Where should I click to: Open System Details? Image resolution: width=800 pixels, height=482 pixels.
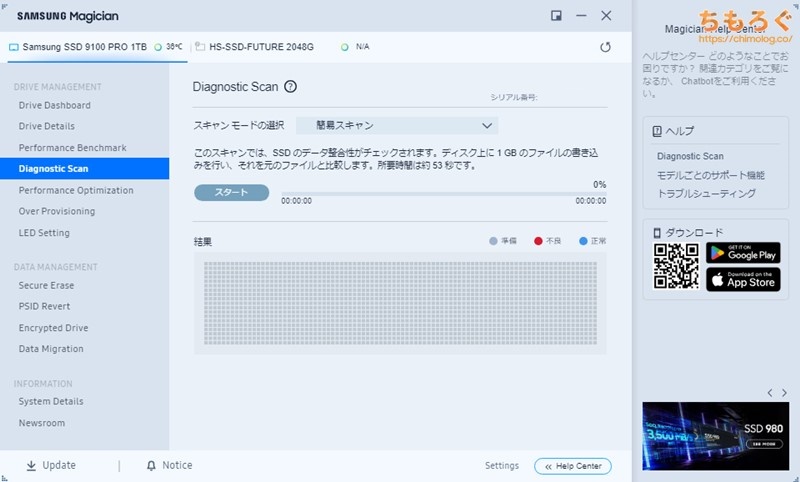pos(51,401)
